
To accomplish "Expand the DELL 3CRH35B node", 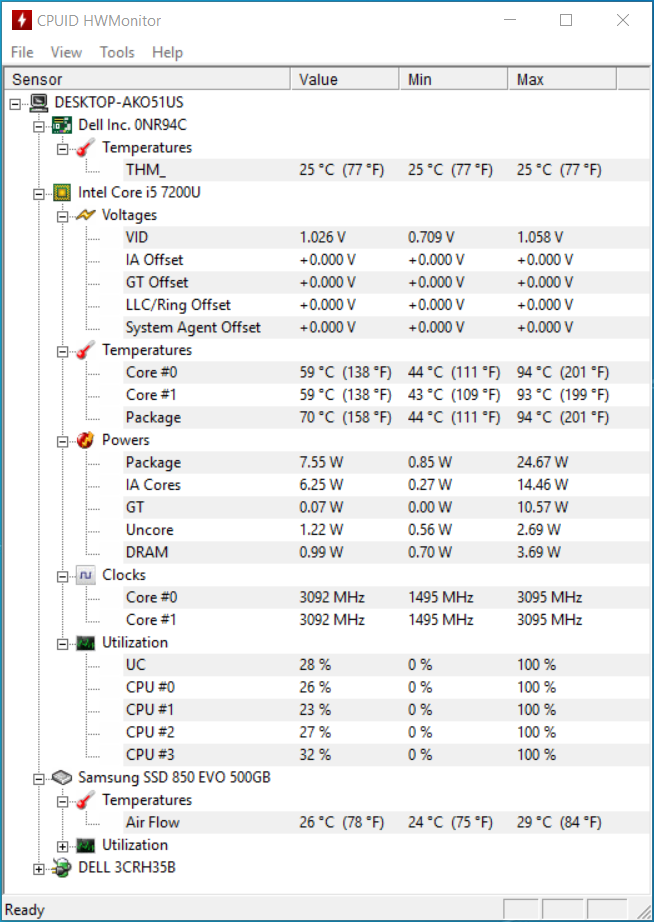I will coord(38,869).
